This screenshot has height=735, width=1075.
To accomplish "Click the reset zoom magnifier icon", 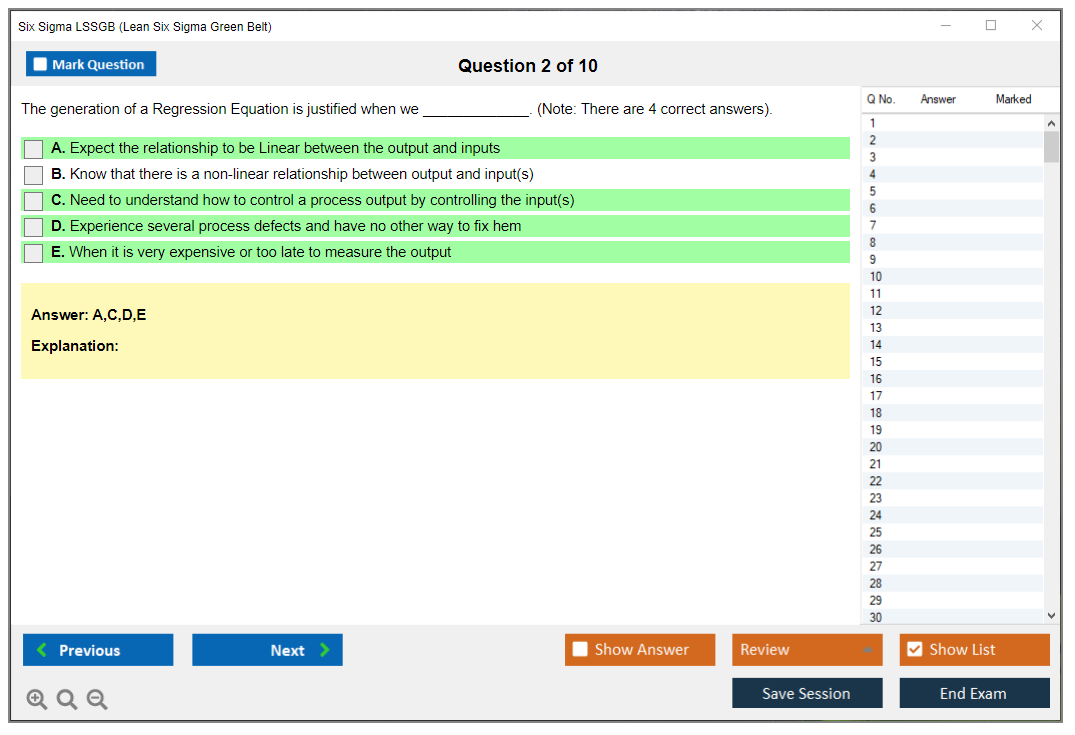I will click(67, 699).
